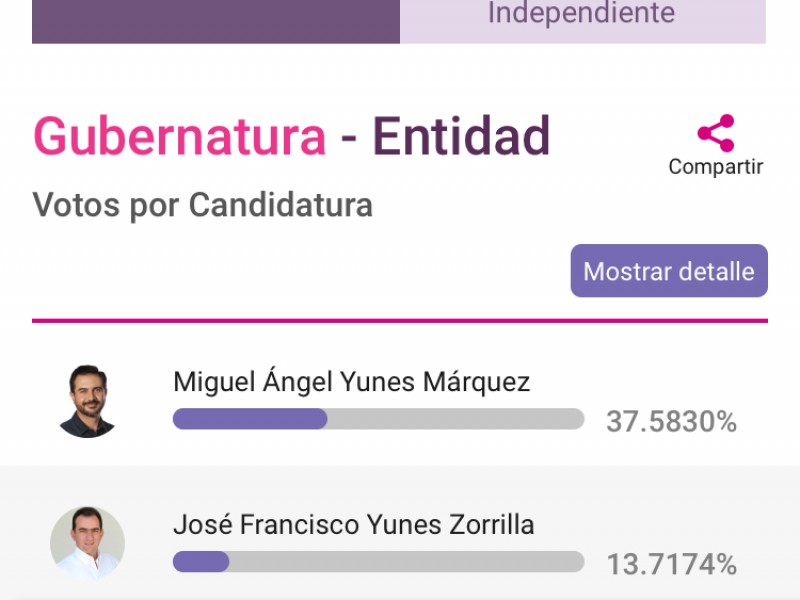Open Miguel Ángel Yunes Márquez's candidate photo
This screenshot has height=600, width=800.
(x=88, y=402)
